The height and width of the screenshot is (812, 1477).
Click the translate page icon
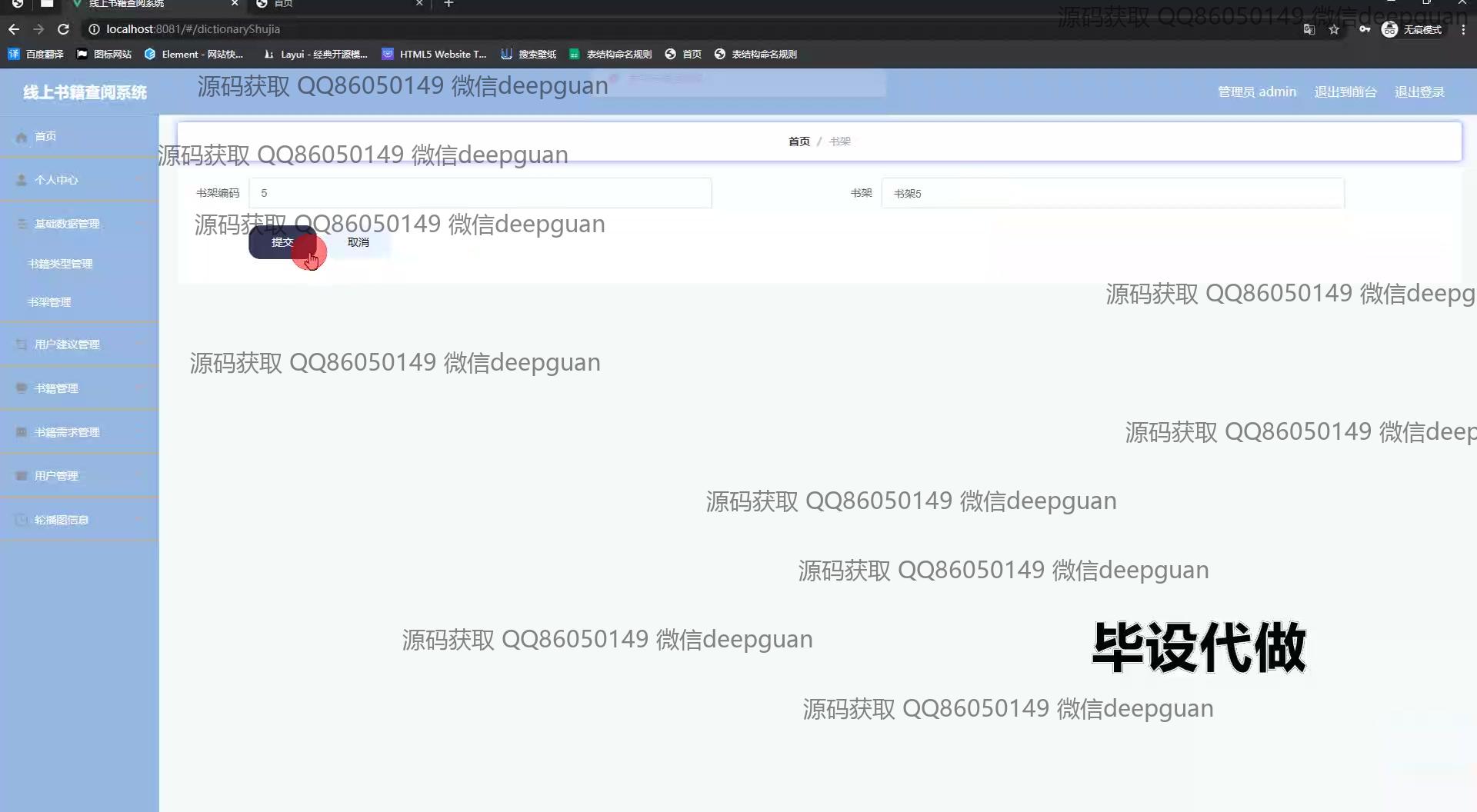[1309, 29]
